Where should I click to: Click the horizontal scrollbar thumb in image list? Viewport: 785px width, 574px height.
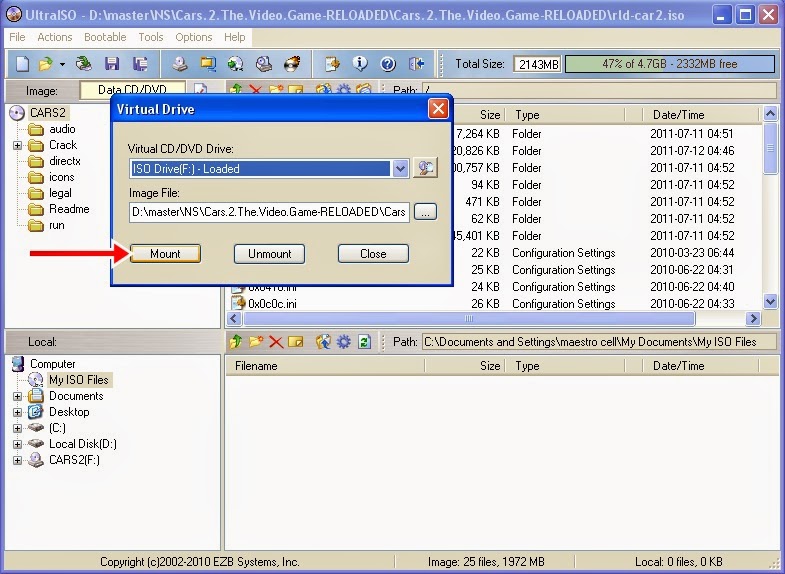pos(469,318)
